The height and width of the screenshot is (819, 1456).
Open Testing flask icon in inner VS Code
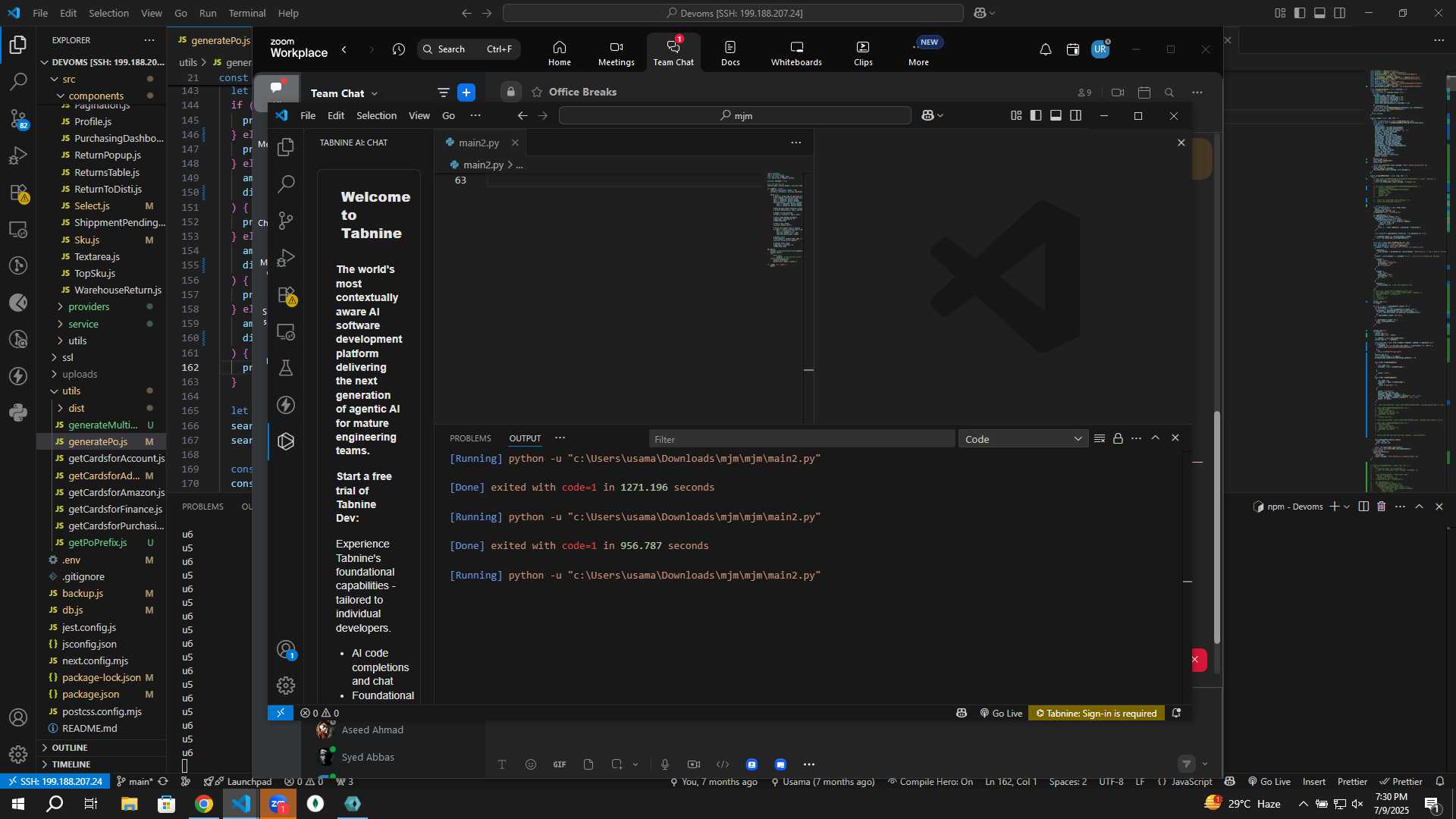(286, 368)
